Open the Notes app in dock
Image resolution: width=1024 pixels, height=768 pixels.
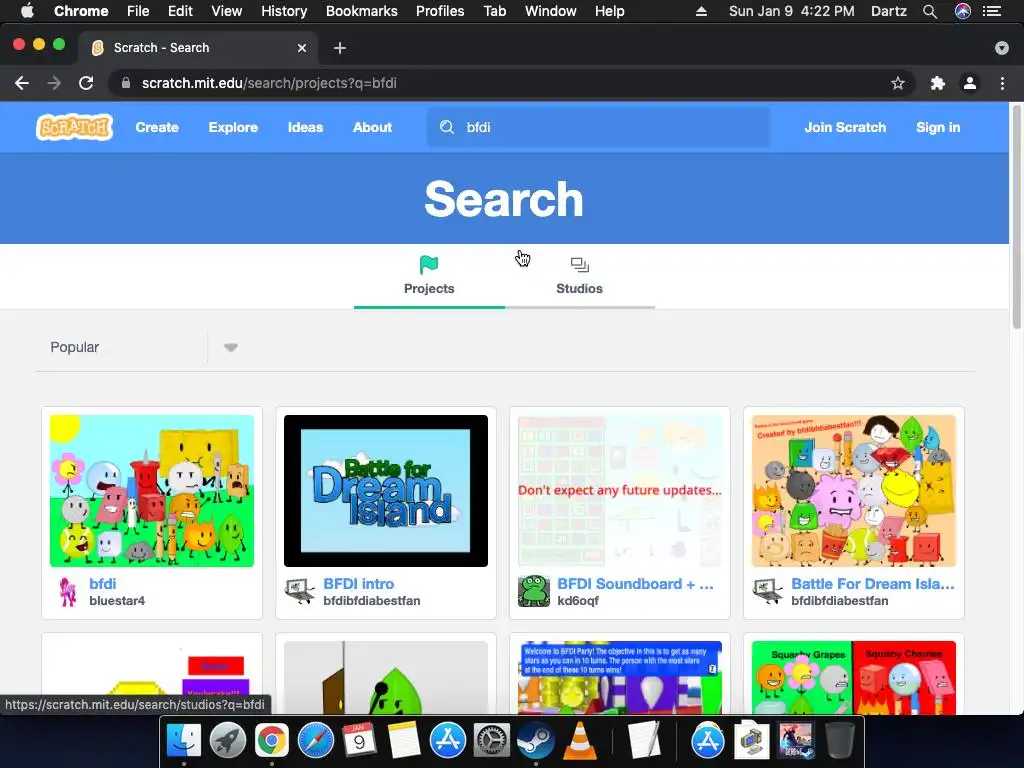(x=404, y=741)
